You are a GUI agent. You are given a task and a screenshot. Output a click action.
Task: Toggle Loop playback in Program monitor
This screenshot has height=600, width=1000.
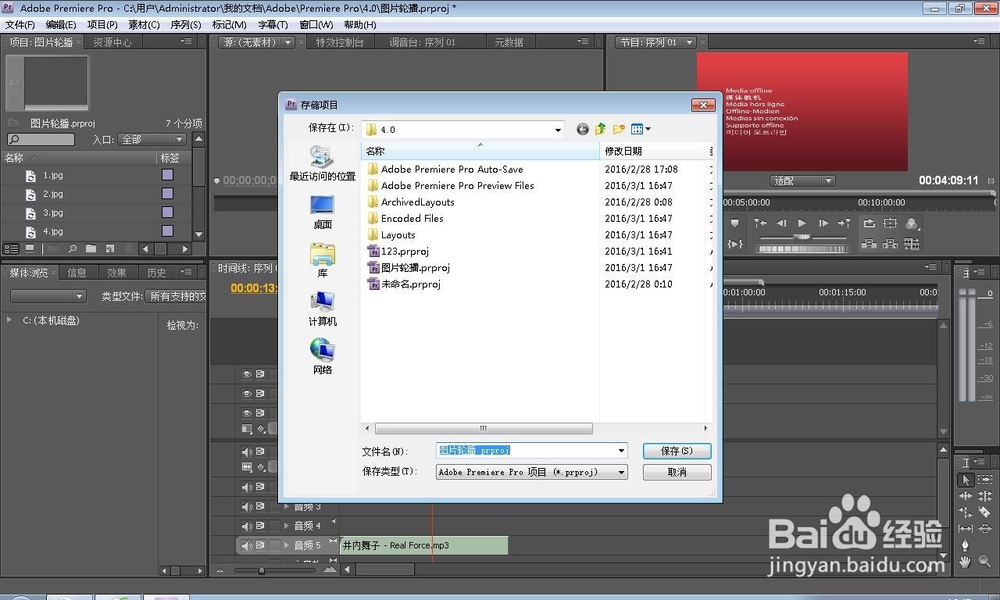[869, 223]
